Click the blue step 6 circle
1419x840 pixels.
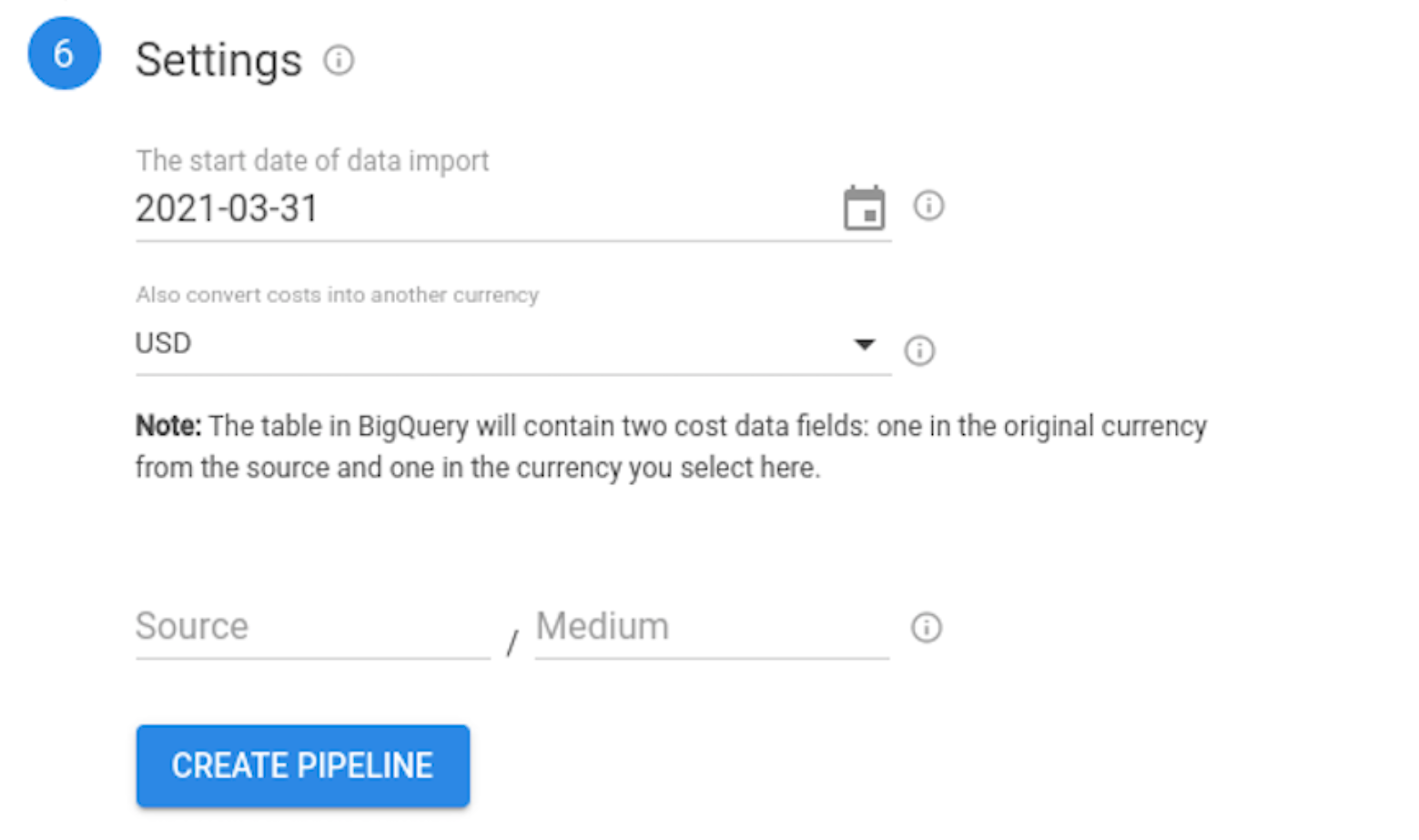click(64, 53)
